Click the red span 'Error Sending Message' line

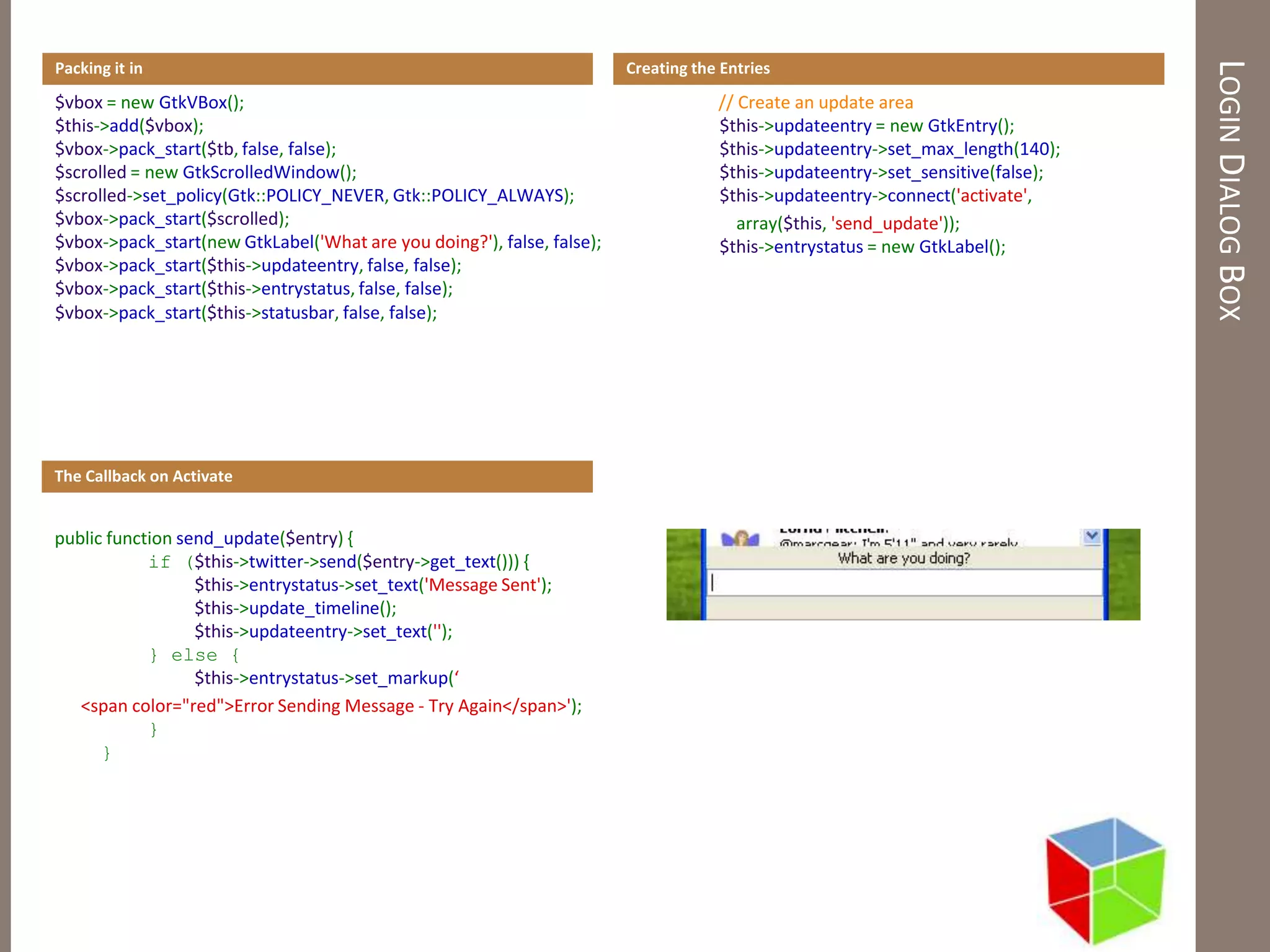[331, 706]
